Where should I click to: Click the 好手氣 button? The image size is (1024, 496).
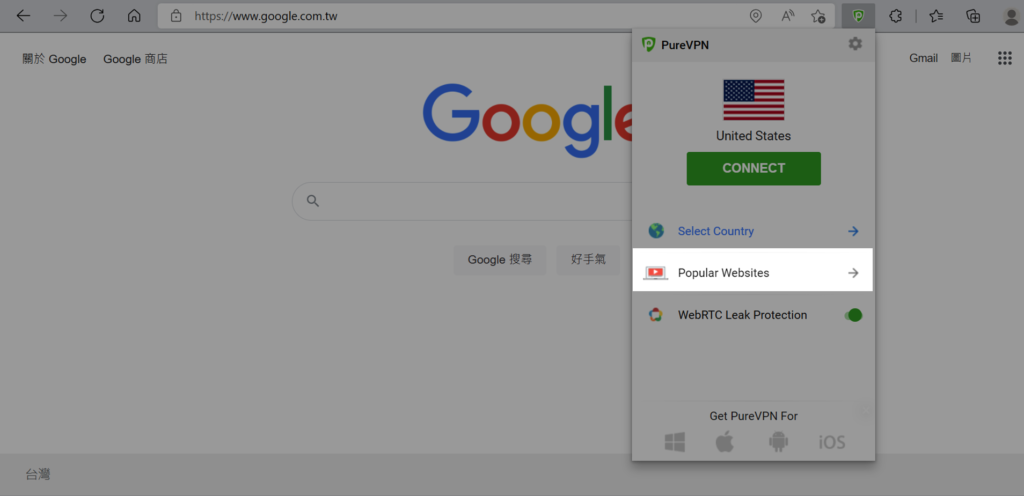click(x=588, y=260)
